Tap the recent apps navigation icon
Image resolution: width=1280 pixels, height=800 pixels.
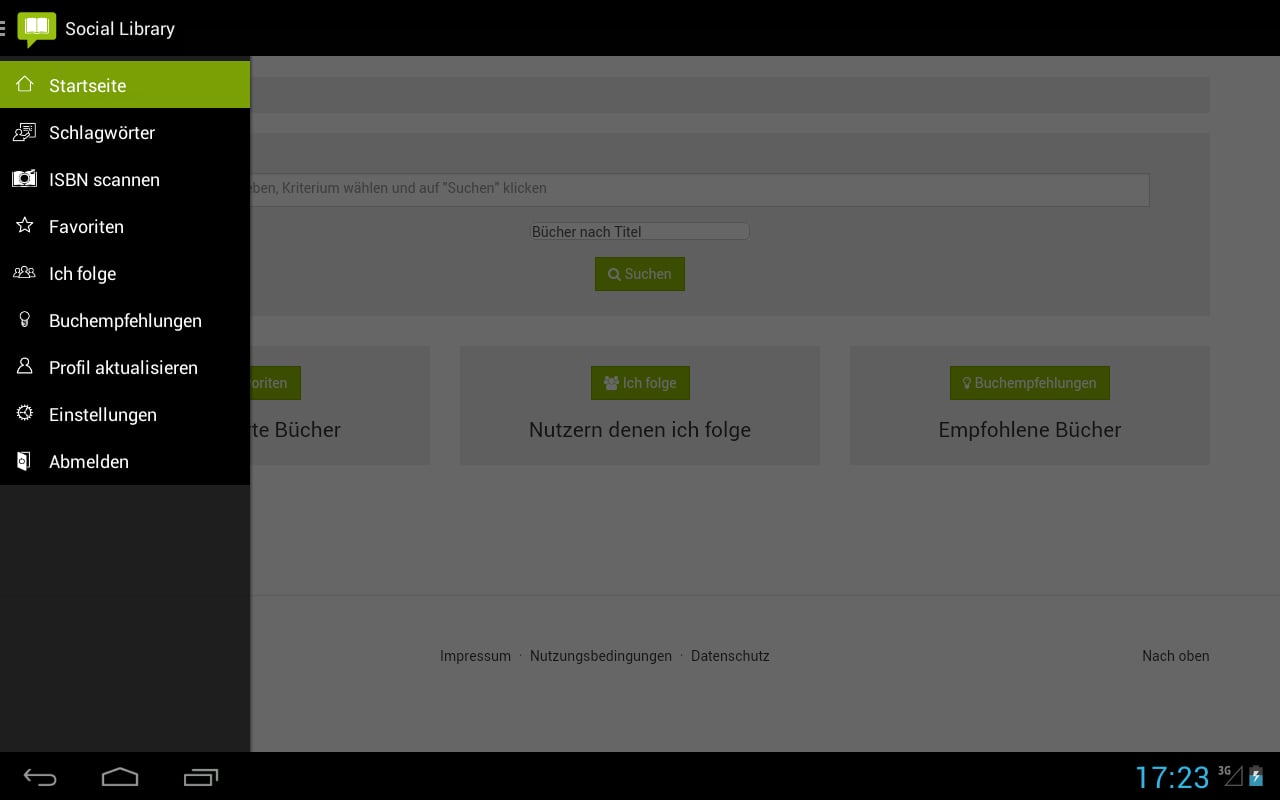pyautogui.click(x=200, y=777)
